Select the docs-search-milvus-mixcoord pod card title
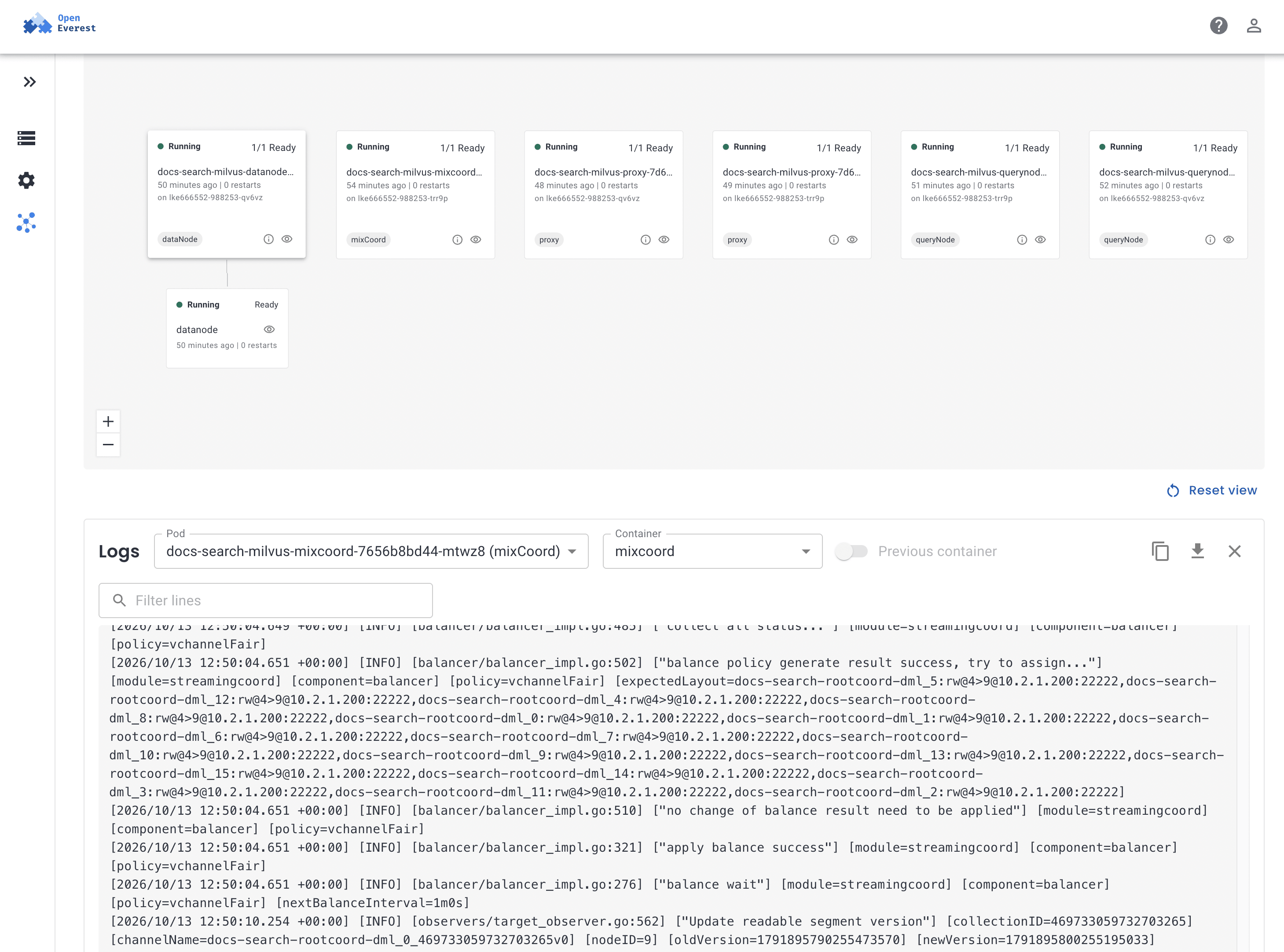The width and height of the screenshot is (1284, 952). [415, 172]
